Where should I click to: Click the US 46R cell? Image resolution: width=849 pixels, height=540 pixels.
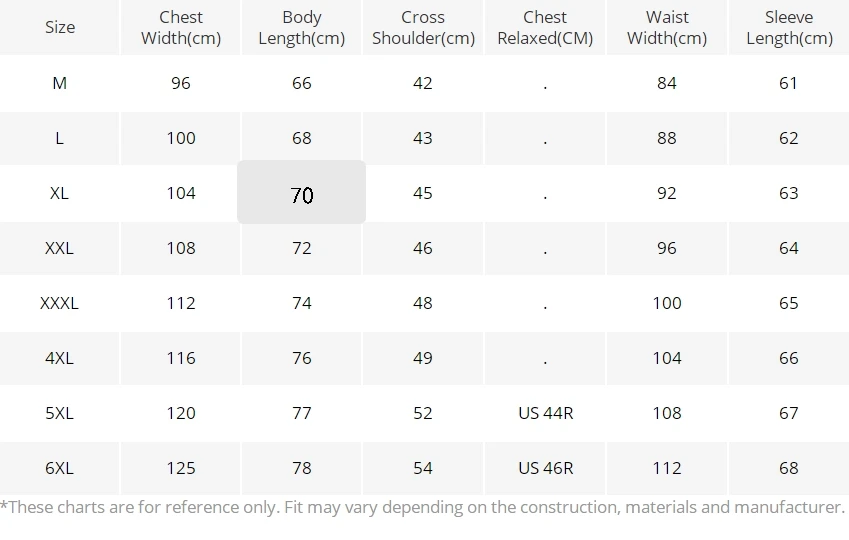(x=545, y=468)
